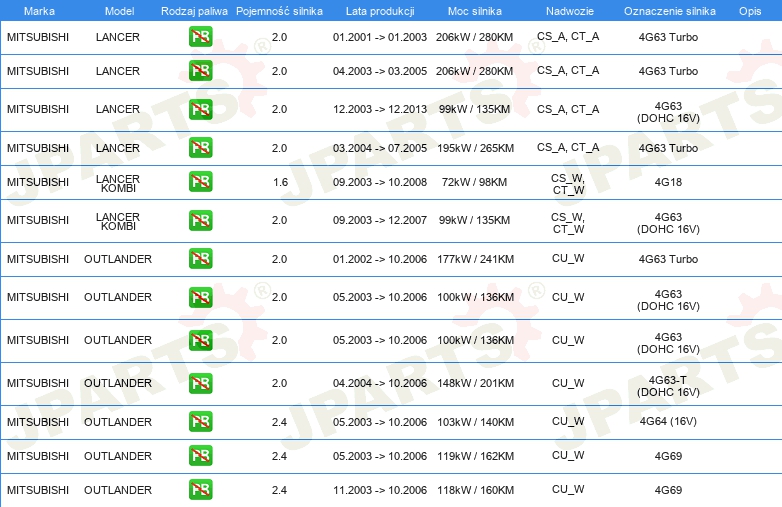Click the power value 195kW / 265KM
The image size is (782, 507).
[x=475, y=148]
